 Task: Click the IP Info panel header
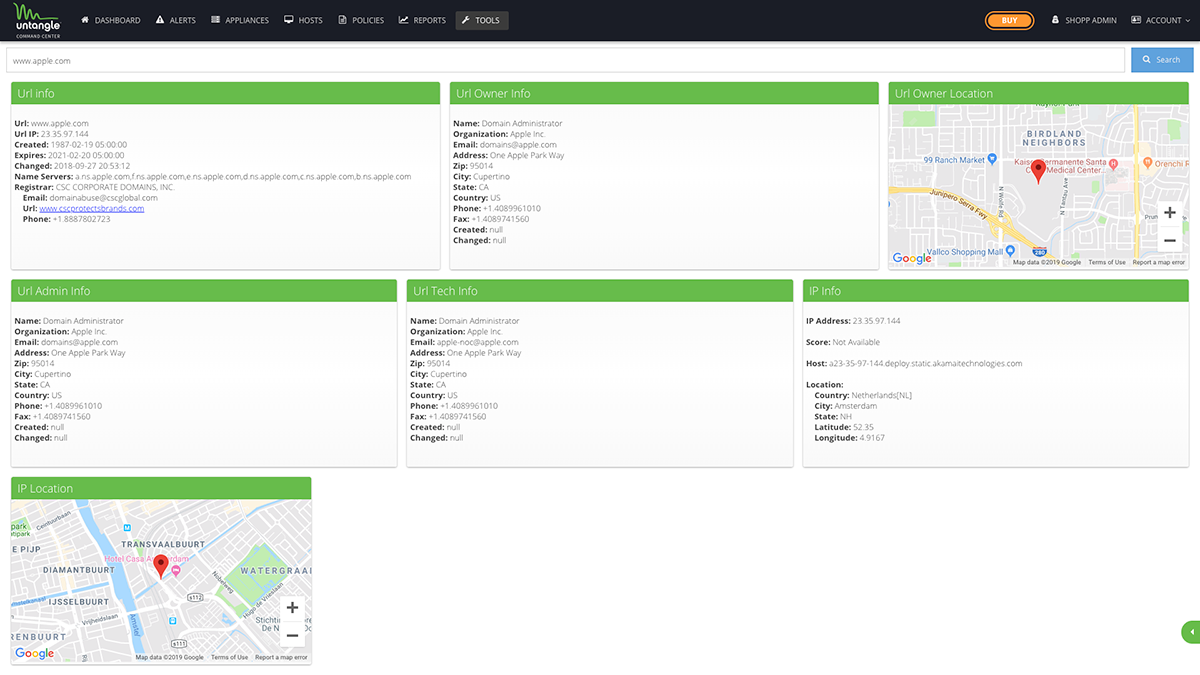click(x=996, y=291)
